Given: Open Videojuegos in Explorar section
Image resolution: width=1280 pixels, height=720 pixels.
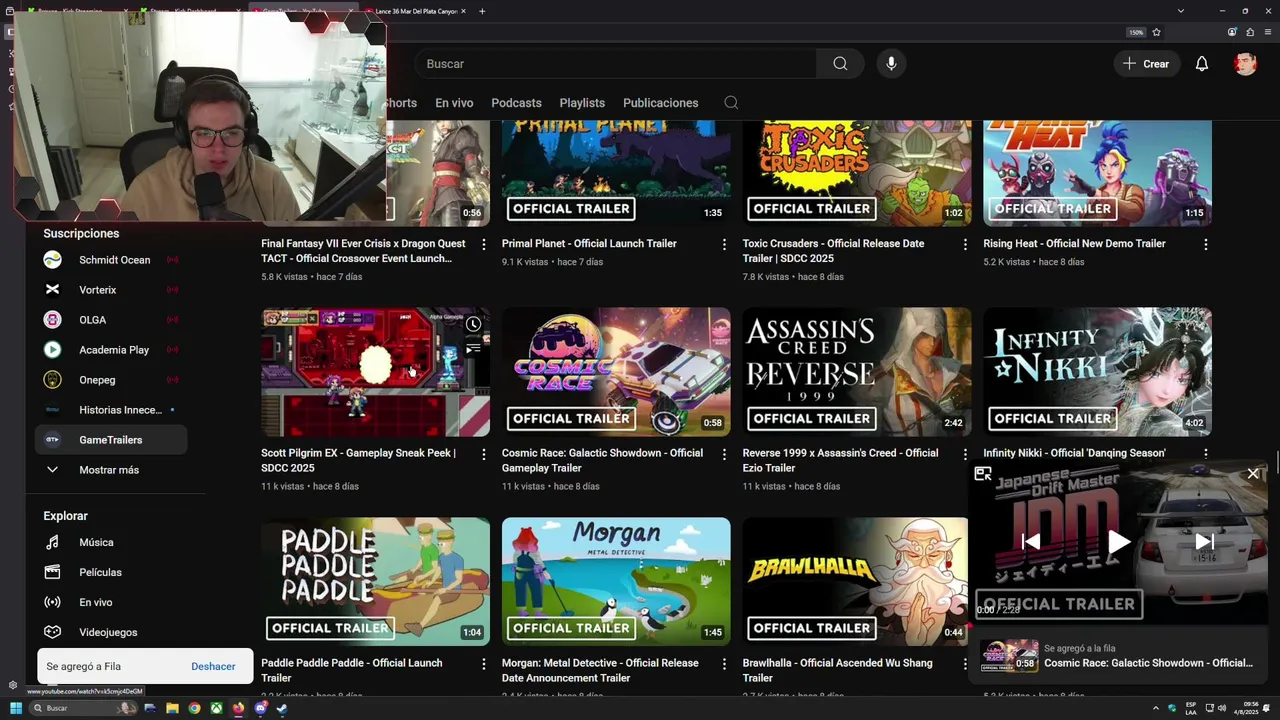Looking at the screenshot, I should click(110, 632).
